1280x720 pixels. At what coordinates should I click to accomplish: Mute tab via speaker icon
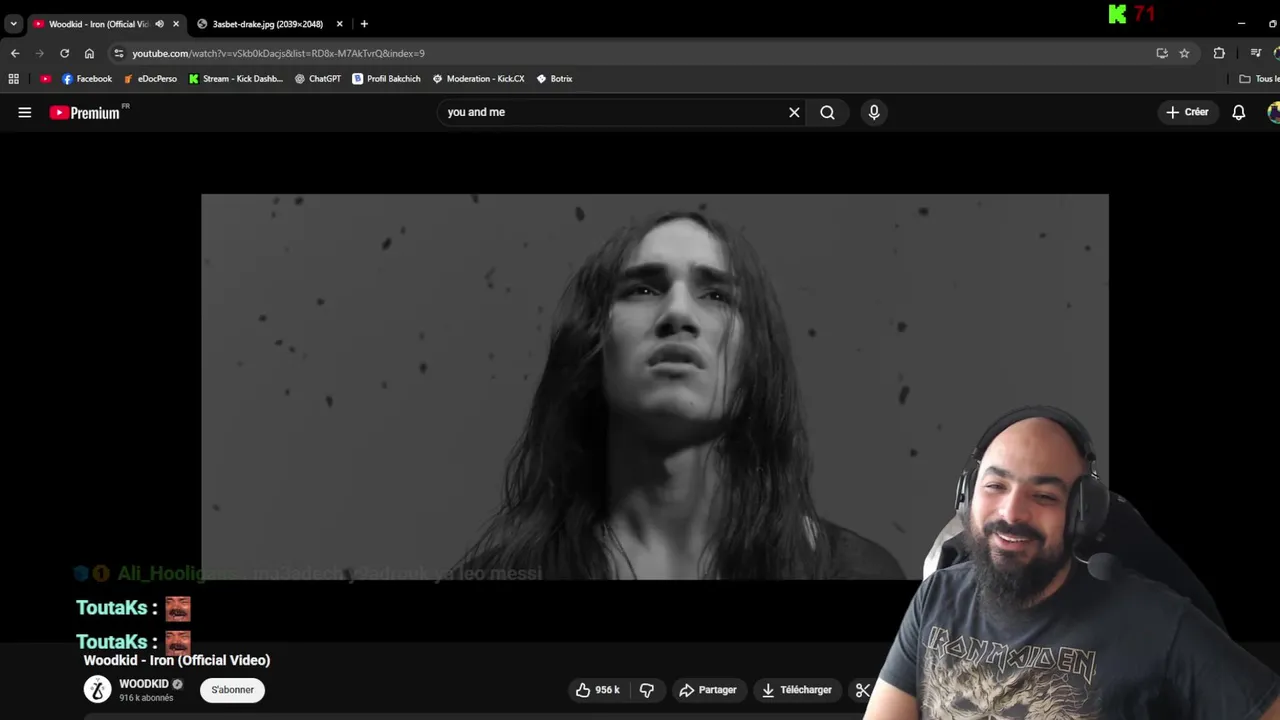point(159,24)
